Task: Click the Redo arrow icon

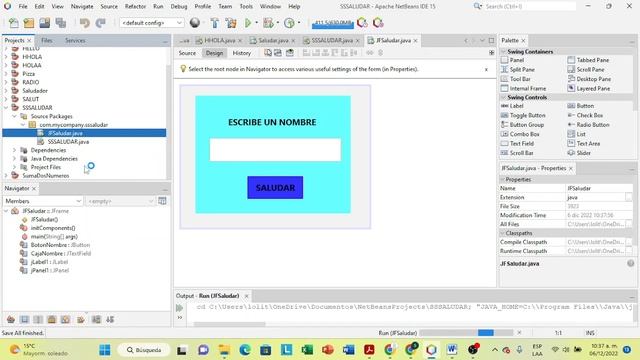Action: [x=100, y=23]
